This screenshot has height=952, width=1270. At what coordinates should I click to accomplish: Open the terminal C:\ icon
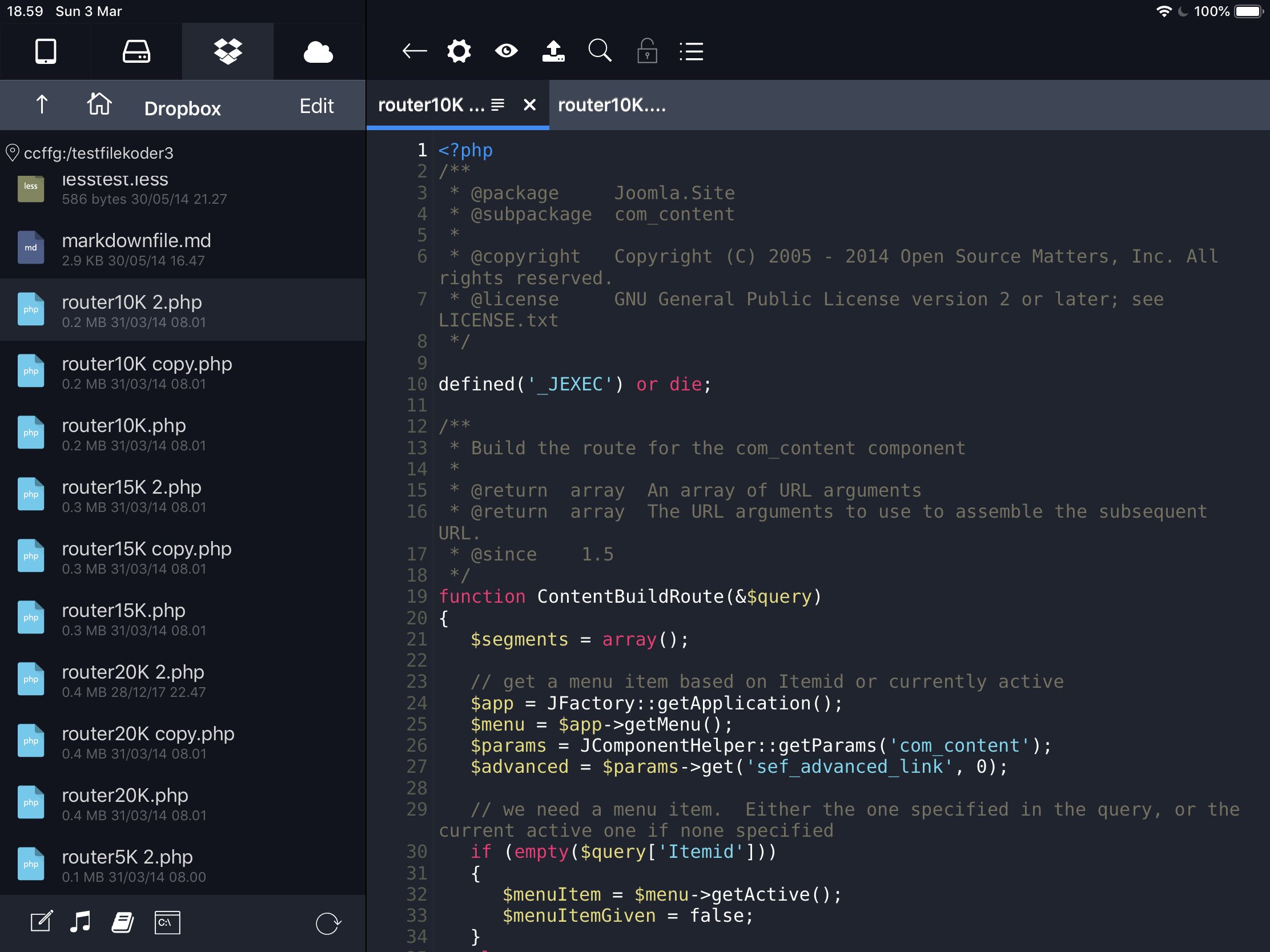(x=167, y=922)
